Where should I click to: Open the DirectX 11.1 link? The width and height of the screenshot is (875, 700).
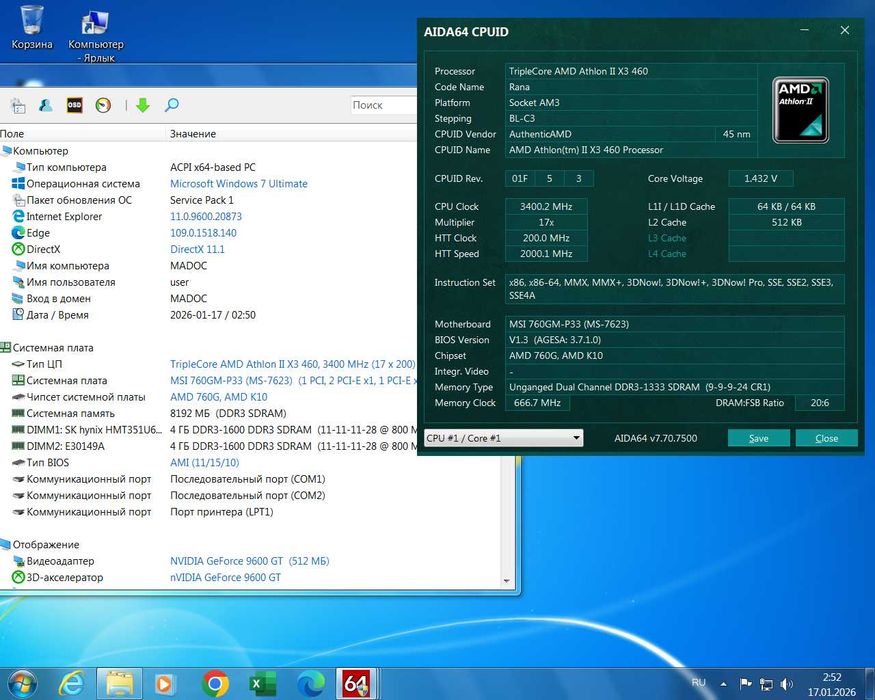(x=197, y=250)
